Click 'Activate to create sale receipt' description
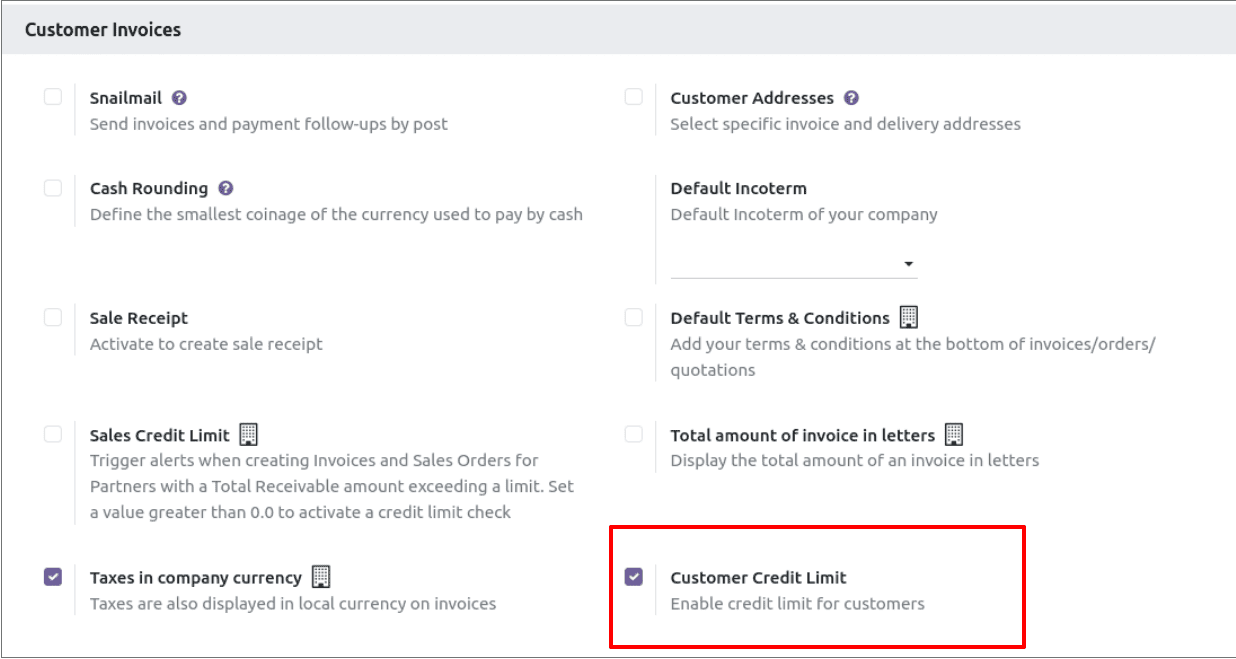This screenshot has width=1236, height=659. click(x=206, y=344)
